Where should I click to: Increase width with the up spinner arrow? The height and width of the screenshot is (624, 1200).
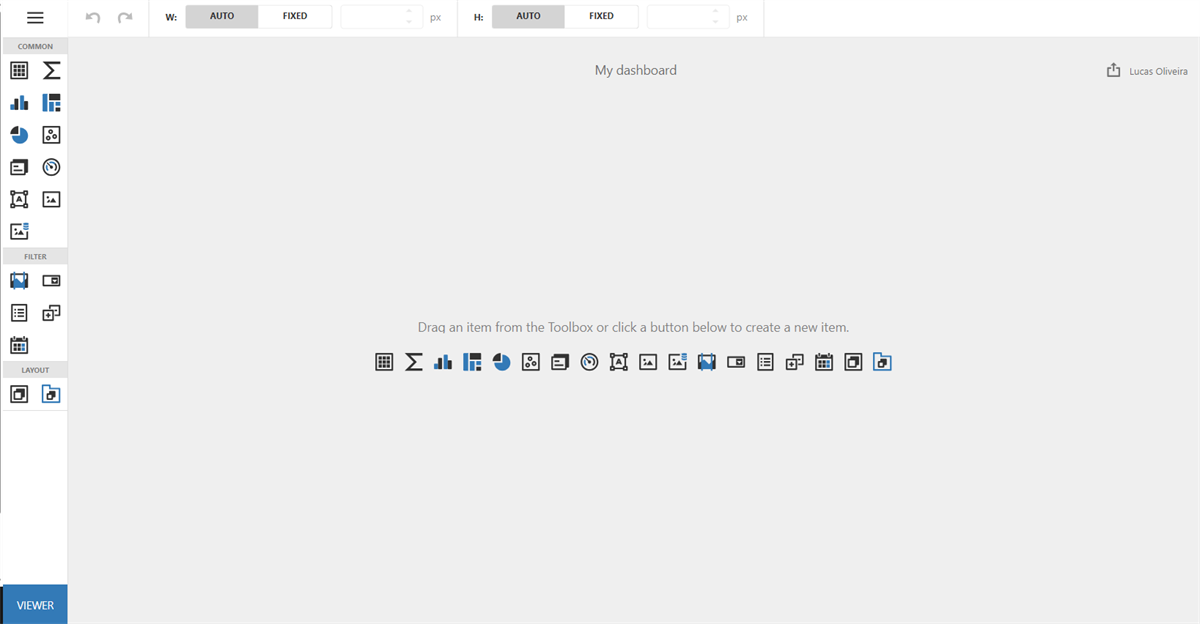pos(408,11)
